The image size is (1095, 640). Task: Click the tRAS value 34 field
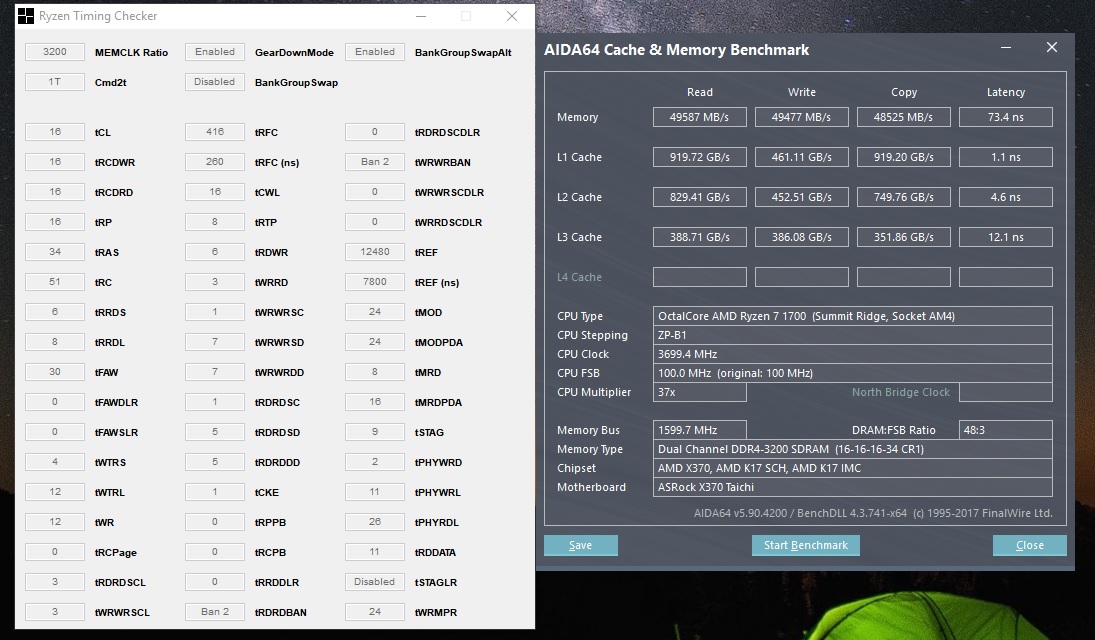[54, 252]
